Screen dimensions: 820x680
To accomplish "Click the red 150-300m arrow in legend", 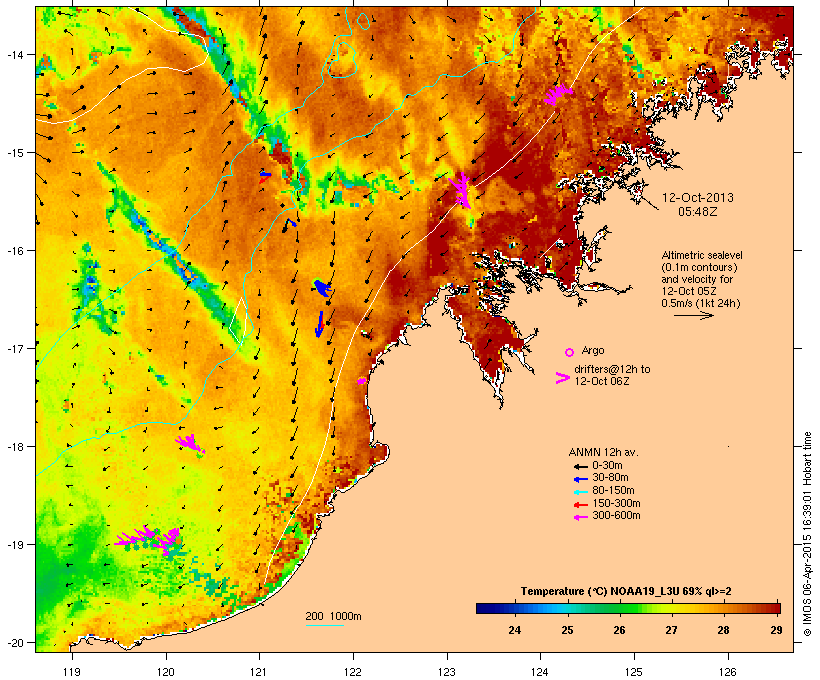I will click(x=580, y=505).
